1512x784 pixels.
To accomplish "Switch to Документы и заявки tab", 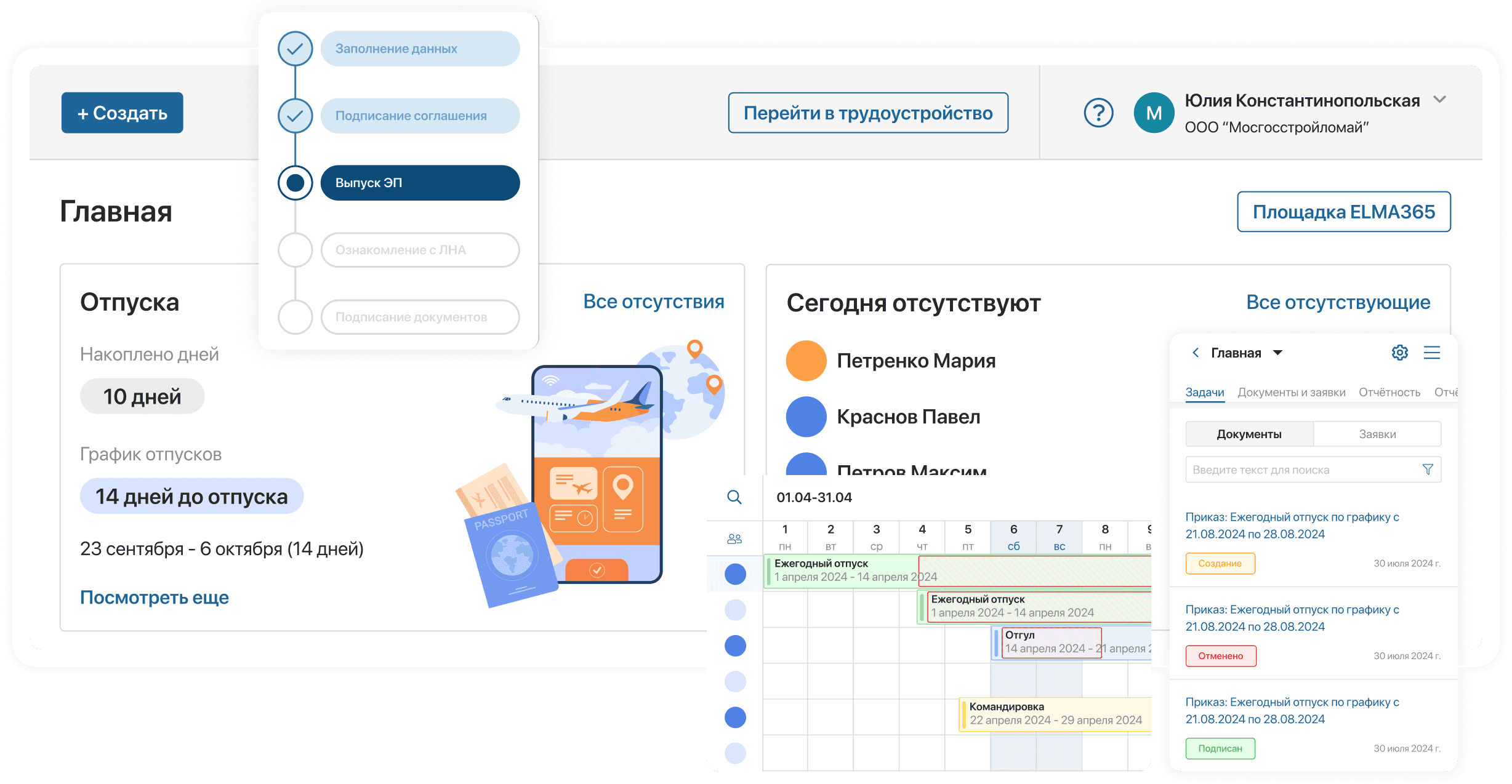I will [x=1291, y=393].
